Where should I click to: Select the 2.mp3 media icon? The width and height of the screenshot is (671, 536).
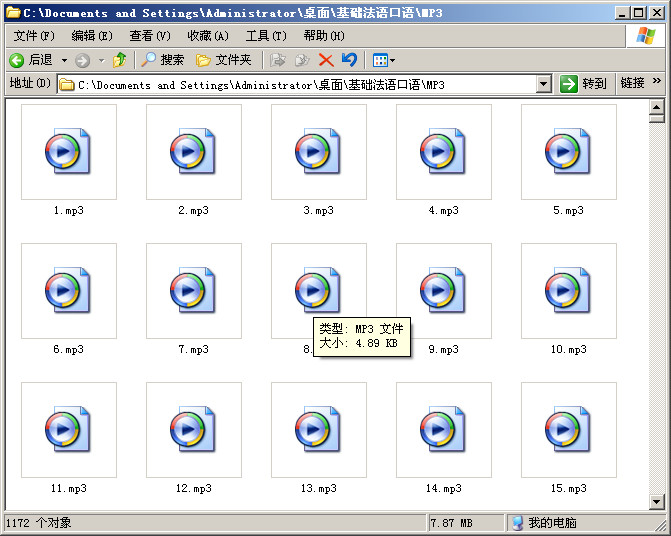click(193, 151)
